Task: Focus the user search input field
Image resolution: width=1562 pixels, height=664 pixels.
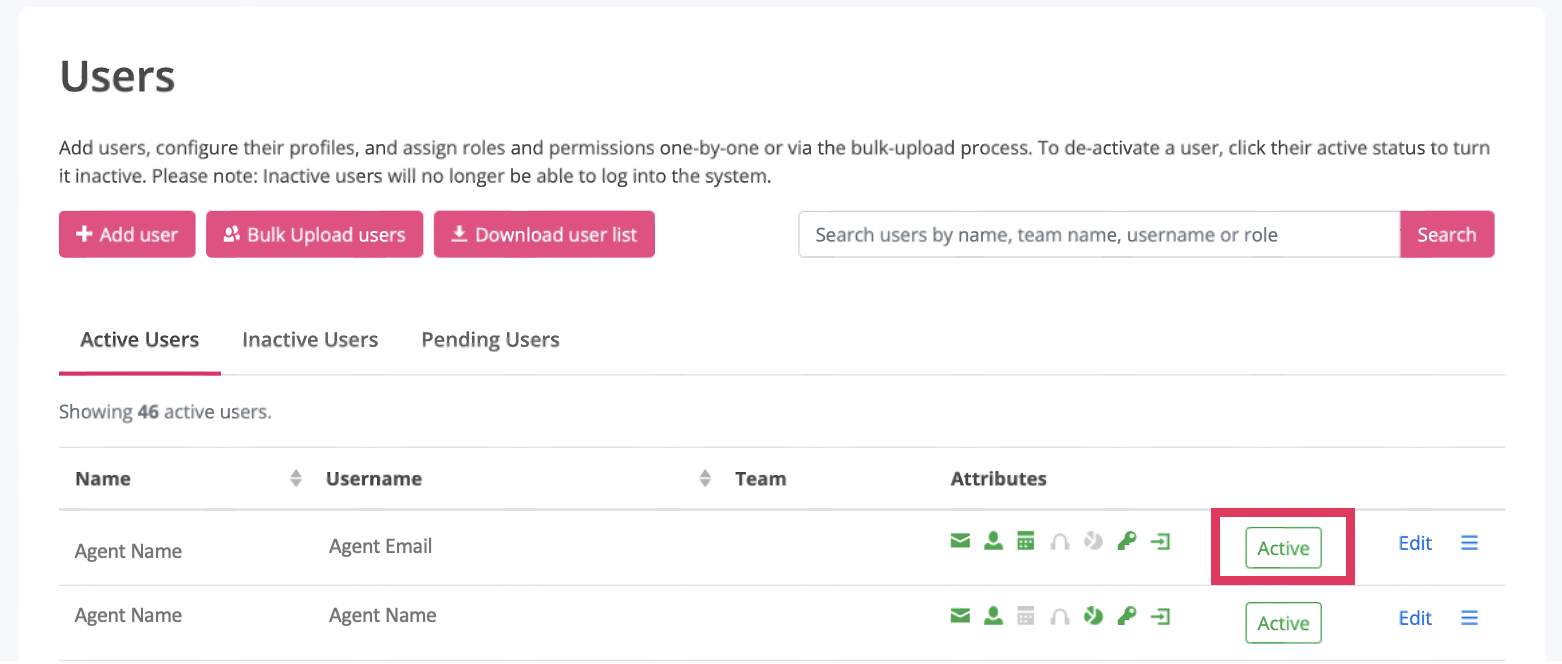Action: click(x=1098, y=235)
